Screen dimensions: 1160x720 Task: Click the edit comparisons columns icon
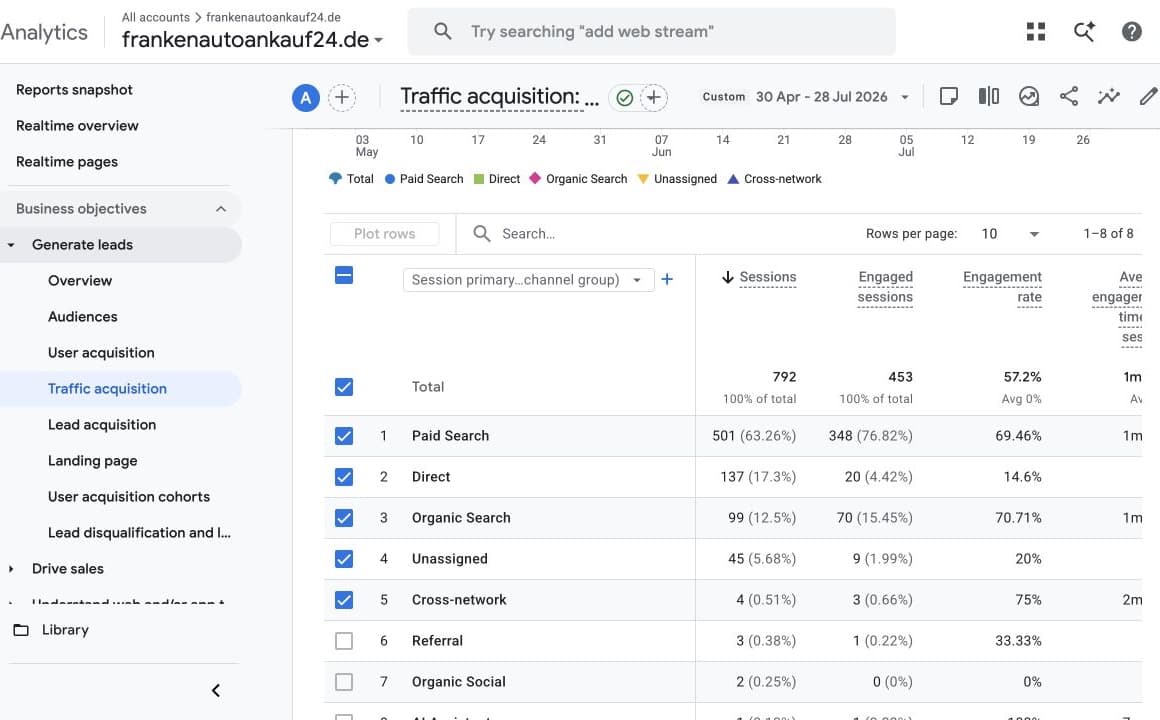click(988, 96)
